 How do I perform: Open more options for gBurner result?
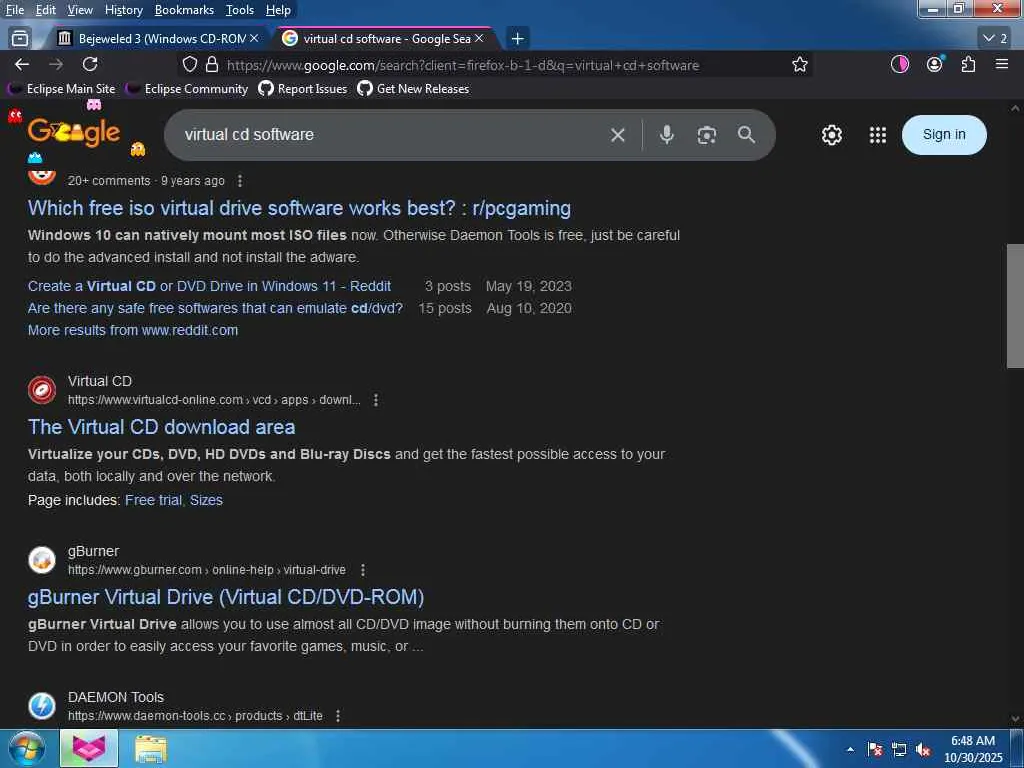coord(362,570)
